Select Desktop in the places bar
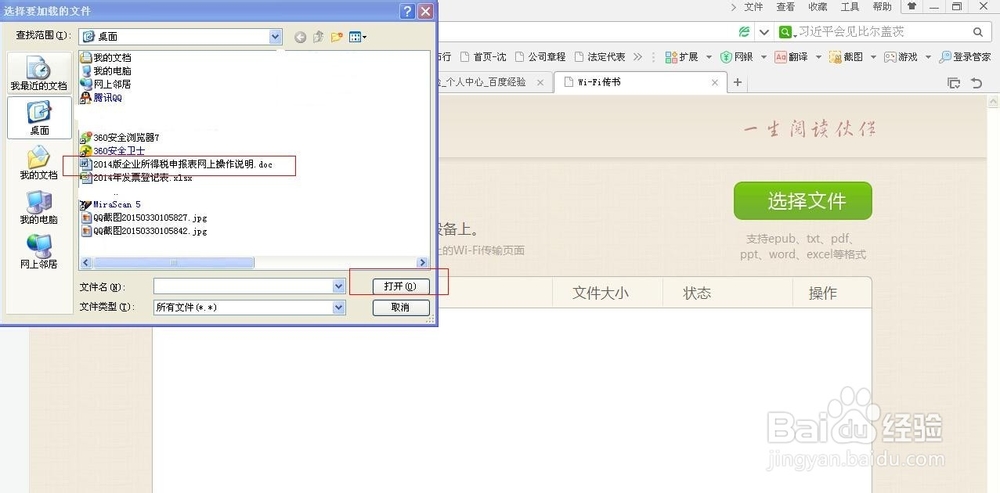The height and width of the screenshot is (493, 1000). coord(39,118)
